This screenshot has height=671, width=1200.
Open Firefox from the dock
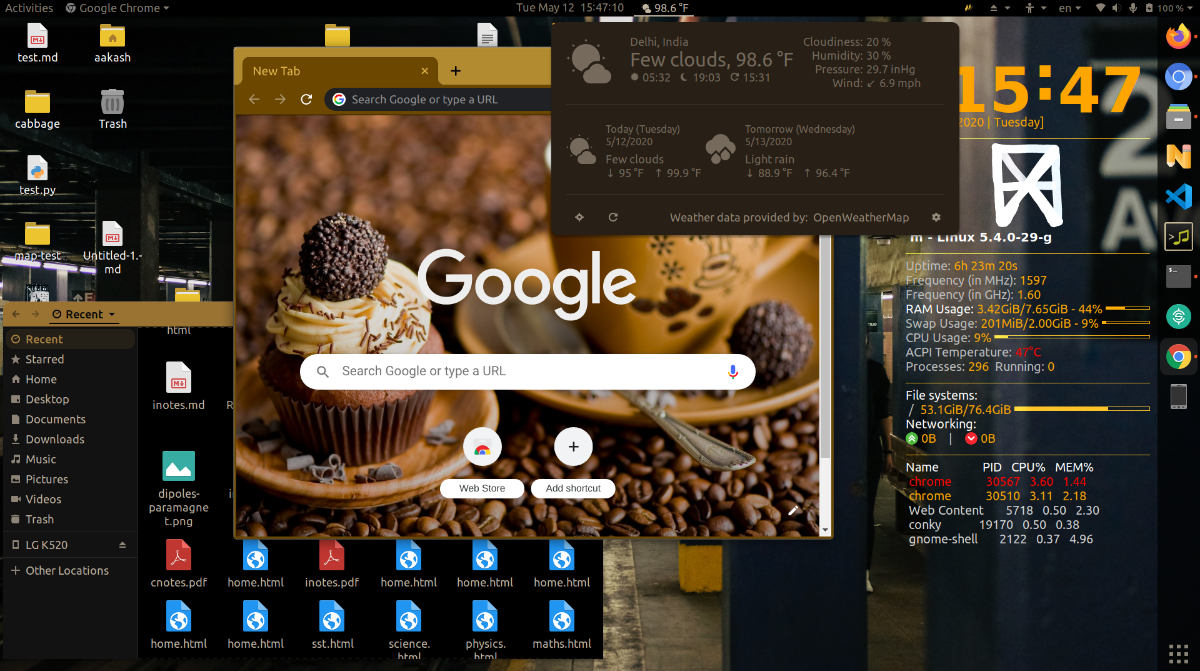(x=1178, y=37)
